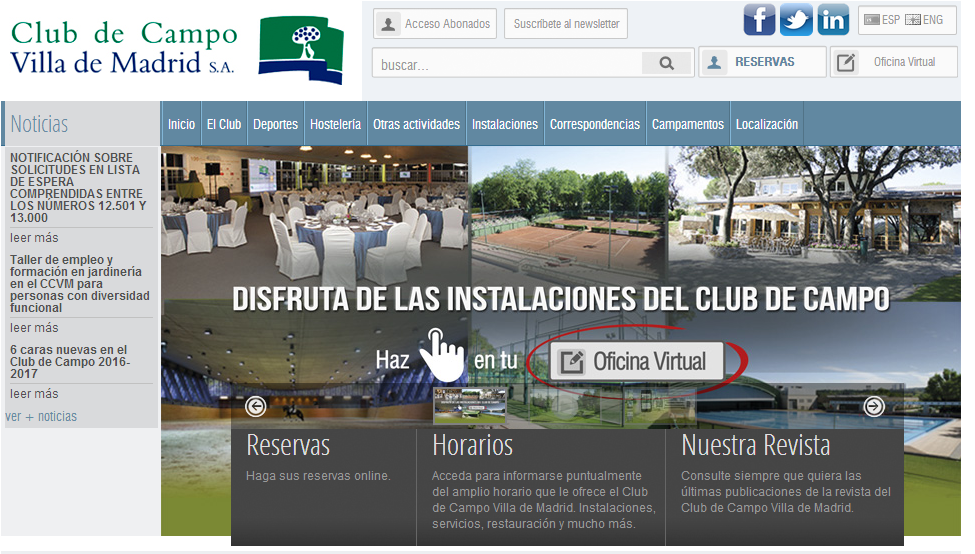Screen dimensions: 975x554
Task: Click the Noticias sidebar heading
Action: [39, 124]
